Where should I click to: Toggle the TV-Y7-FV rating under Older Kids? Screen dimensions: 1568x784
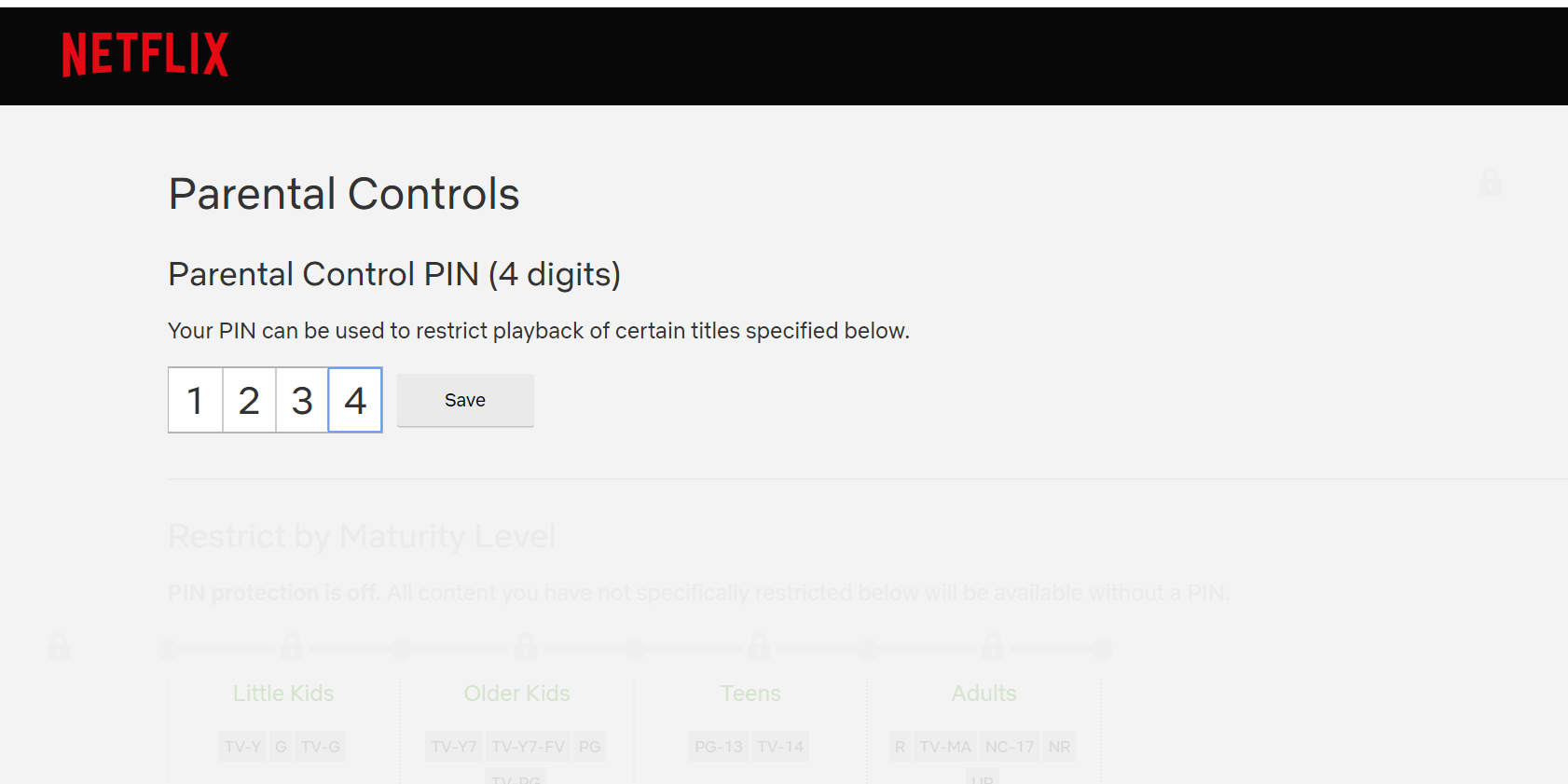[529, 746]
